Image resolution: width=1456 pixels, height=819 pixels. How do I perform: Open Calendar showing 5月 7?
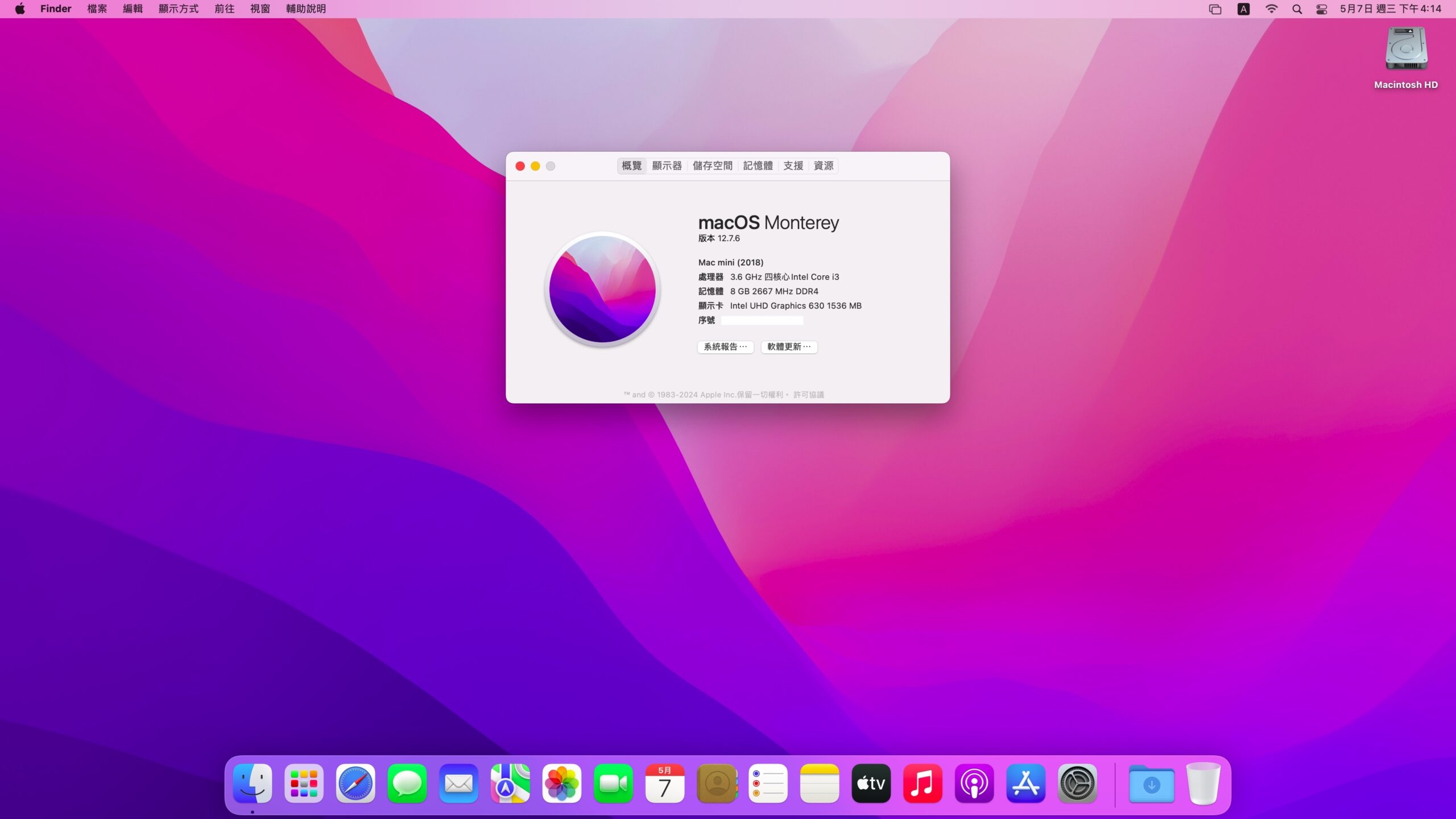click(665, 783)
